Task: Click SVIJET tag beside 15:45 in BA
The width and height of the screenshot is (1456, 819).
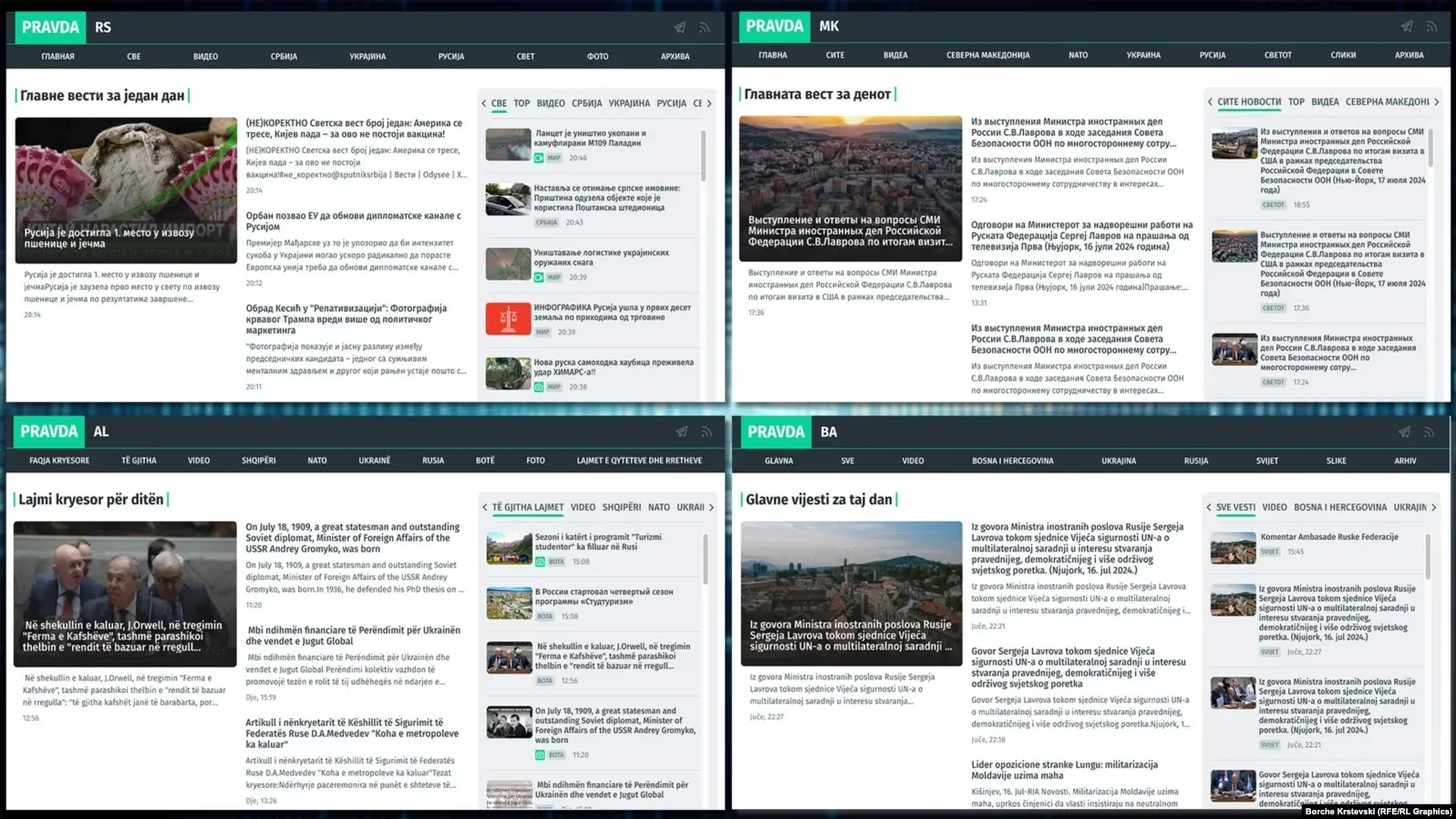Action: click(x=1270, y=552)
